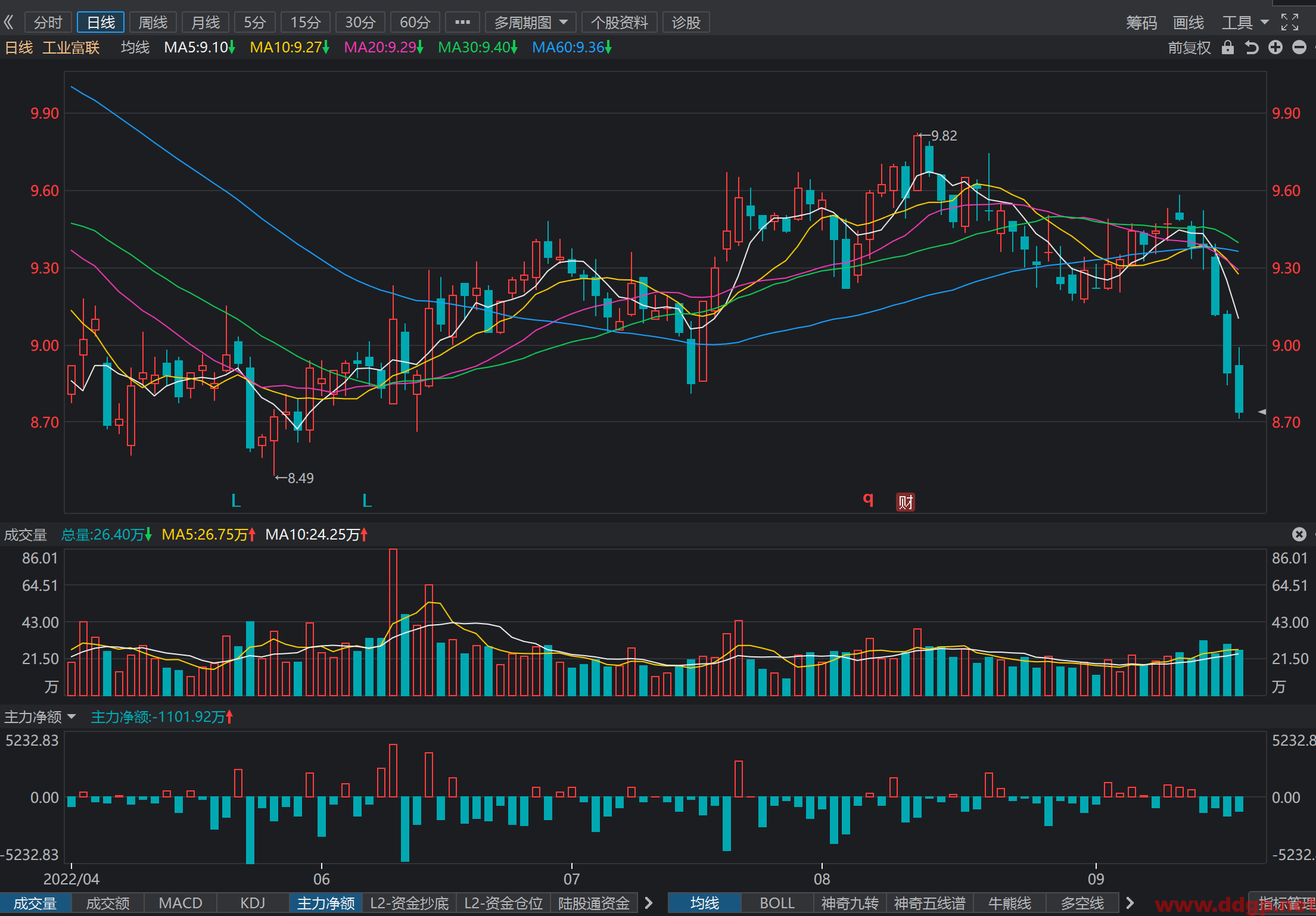Click the lock icon beside 前复权
Screen dimensions: 1316x916
(1228, 48)
